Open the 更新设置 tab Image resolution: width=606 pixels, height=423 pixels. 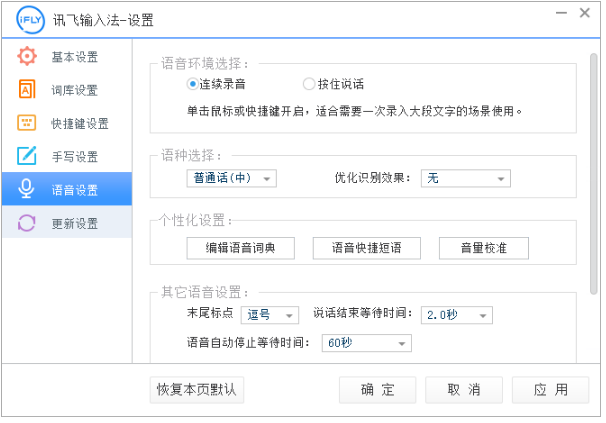tap(74, 223)
